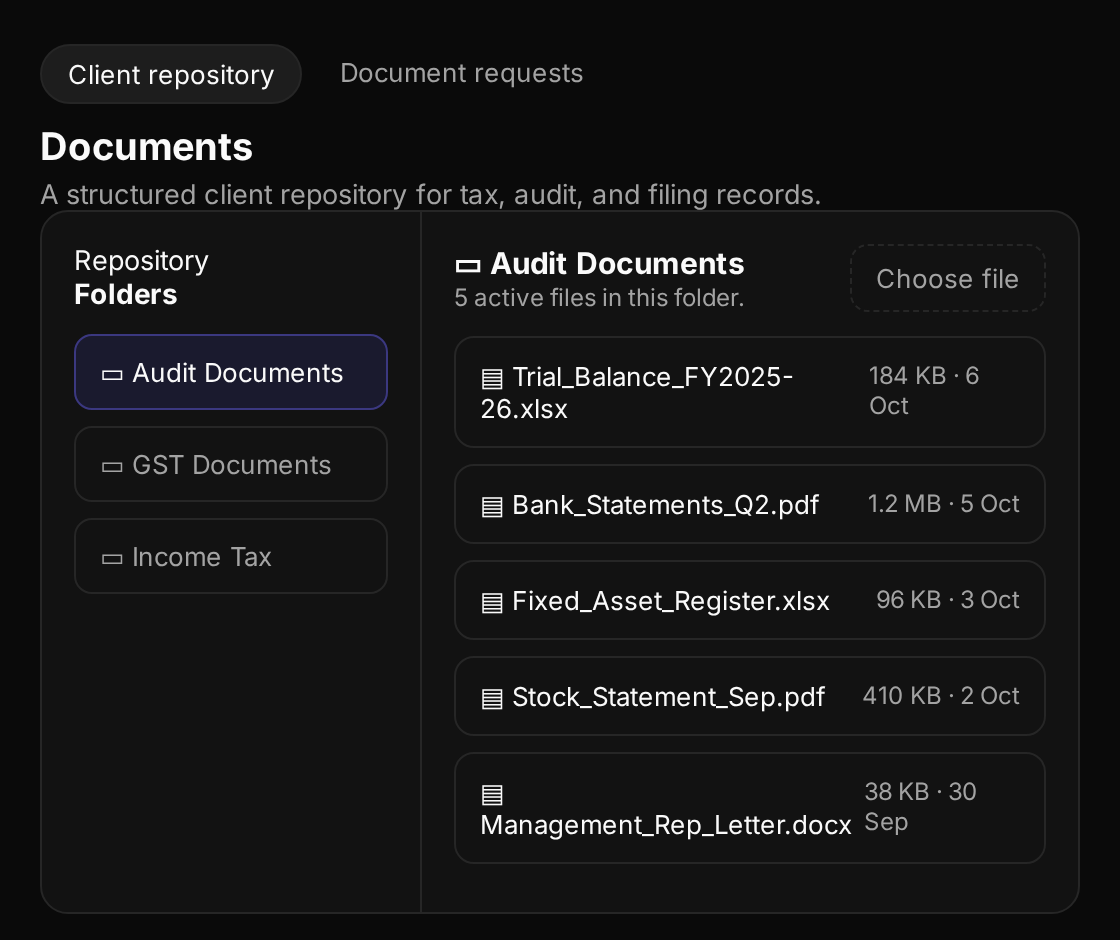Click the '96 KB · 3 Oct' file details

coord(948,599)
